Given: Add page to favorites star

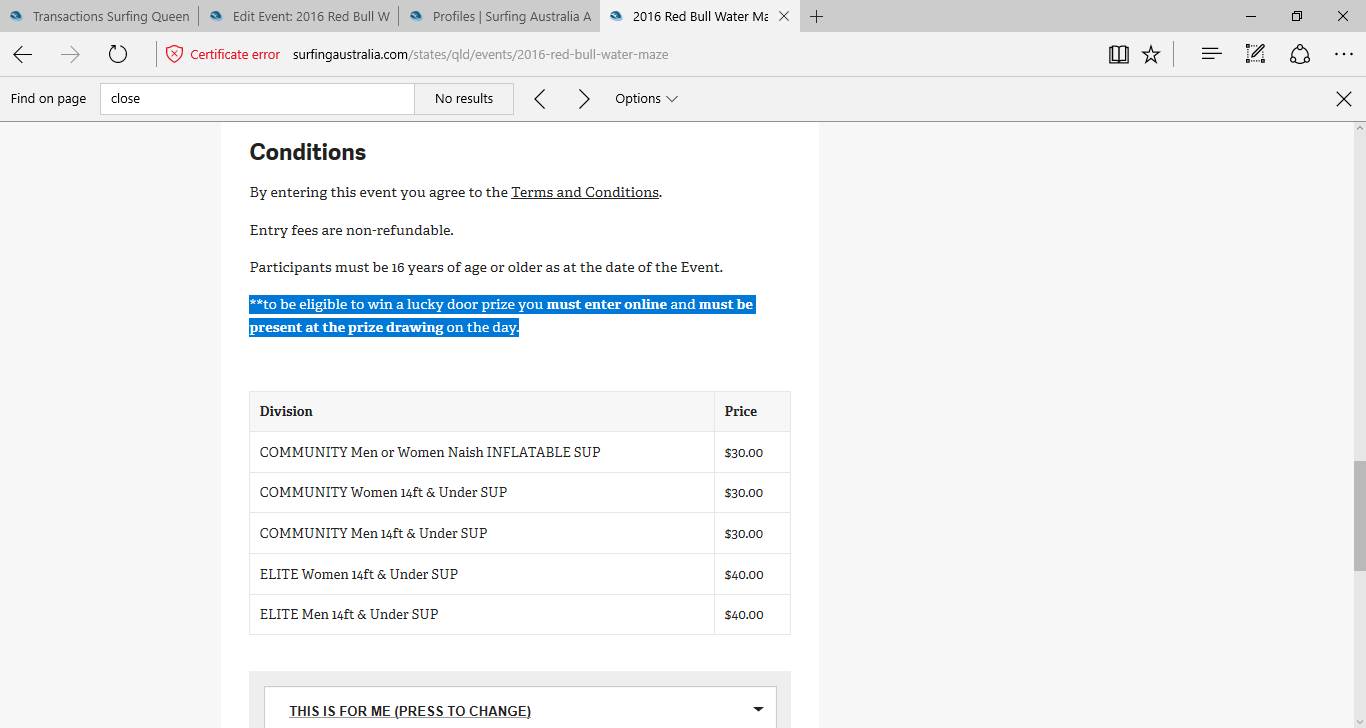Looking at the screenshot, I should click(1151, 55).
